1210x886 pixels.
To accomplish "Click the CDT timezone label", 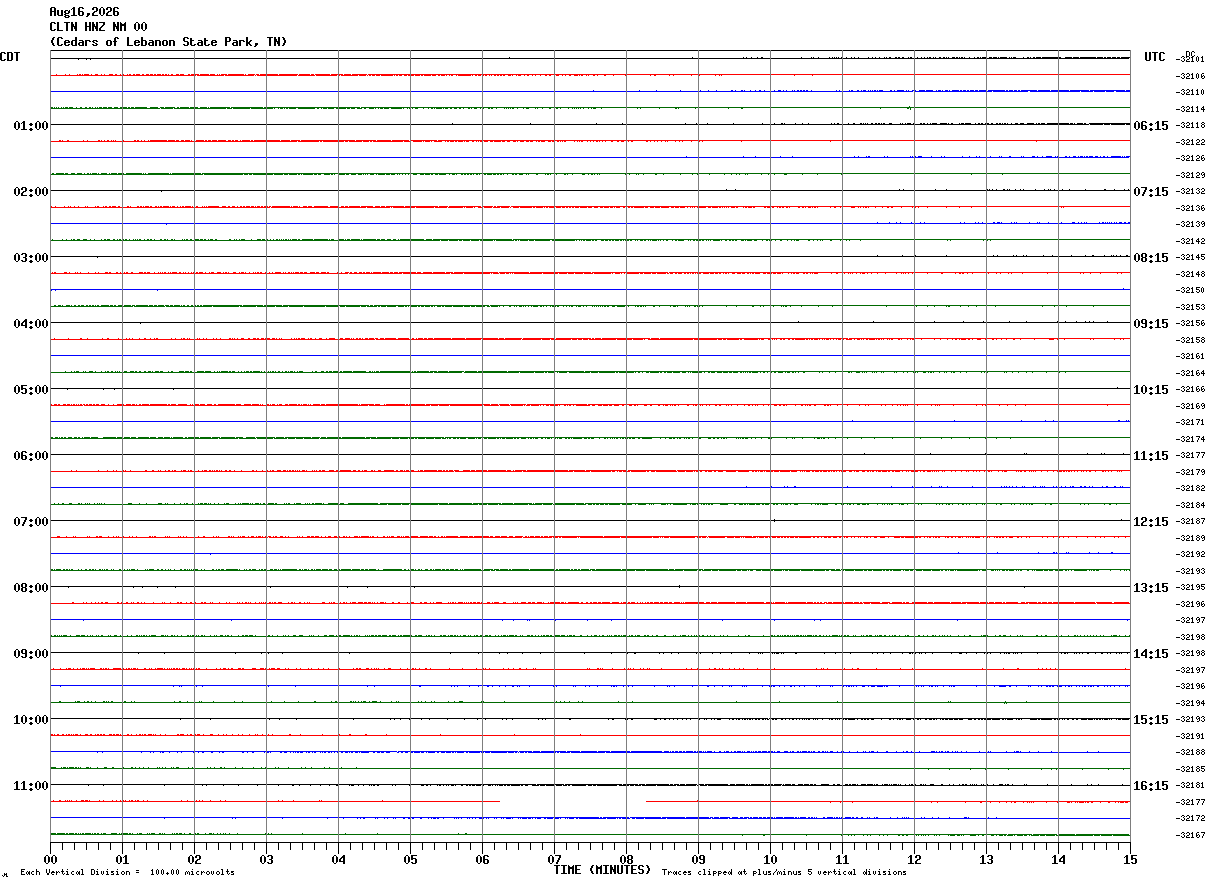I will 10,57.
